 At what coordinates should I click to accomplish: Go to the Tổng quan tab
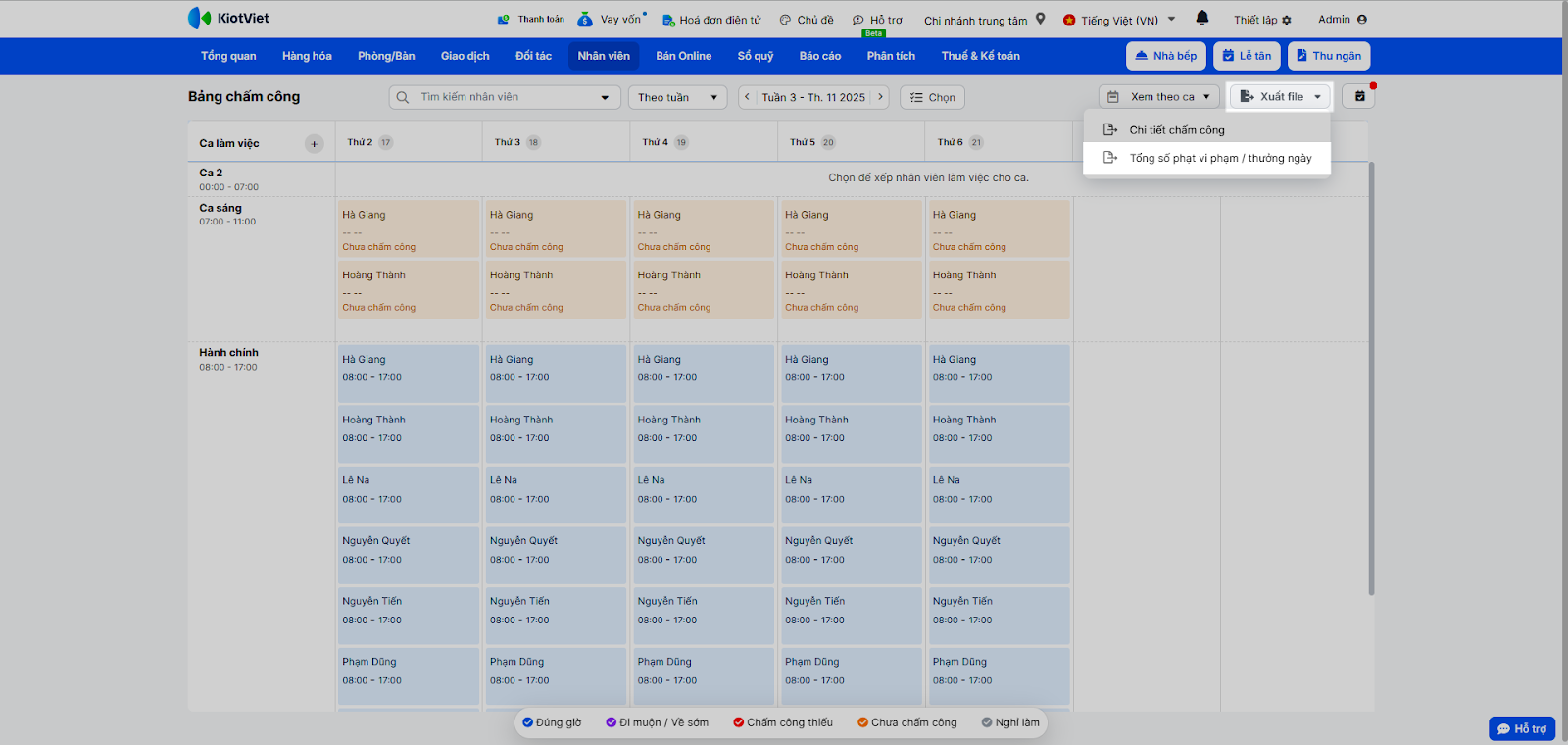pyautogui.click(x=228, y=56)
